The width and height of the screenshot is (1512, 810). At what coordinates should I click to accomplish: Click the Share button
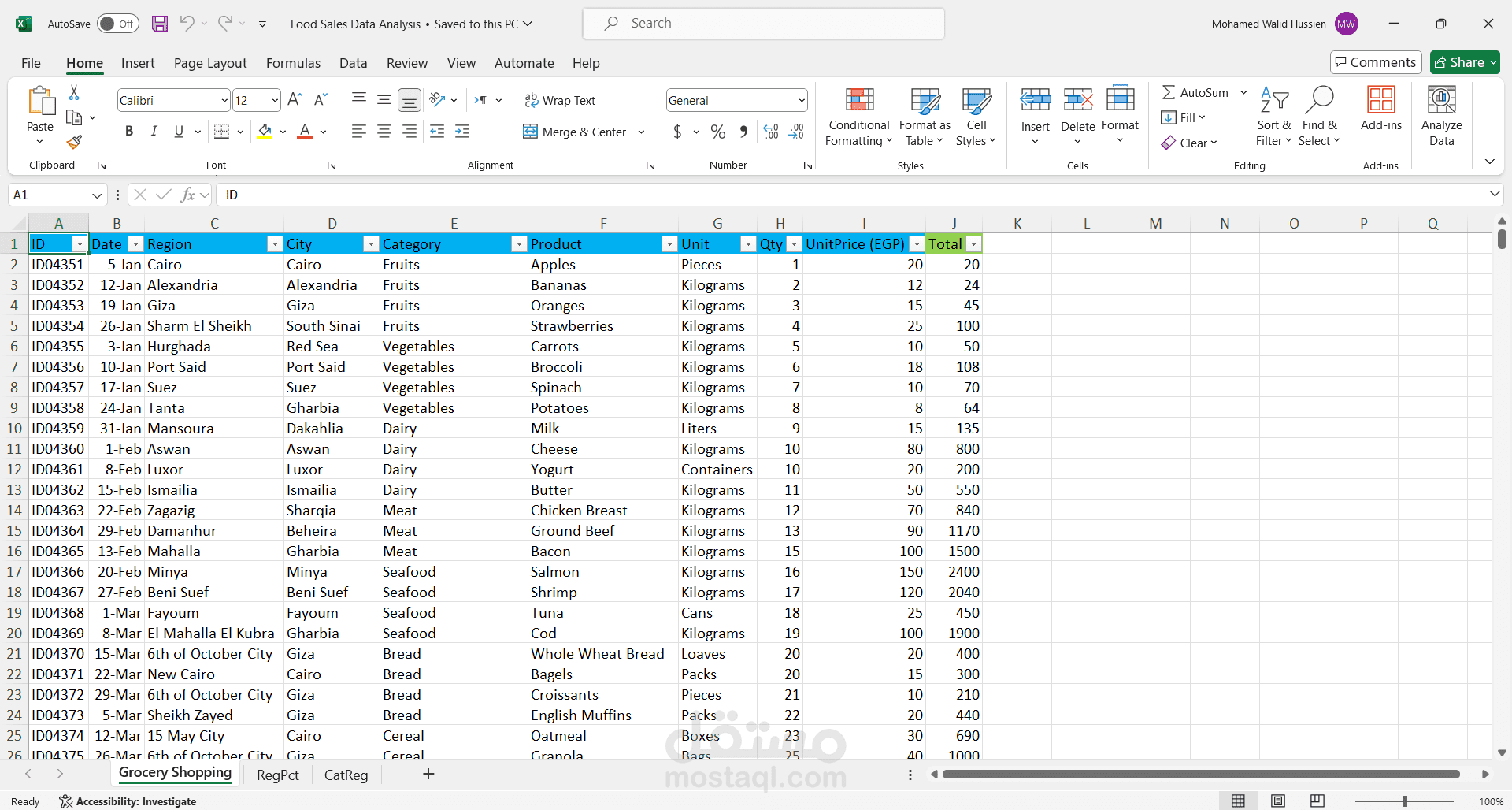1465,62
